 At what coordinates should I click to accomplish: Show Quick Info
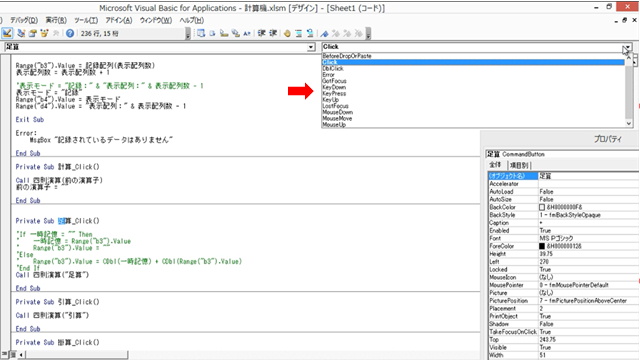224,33
